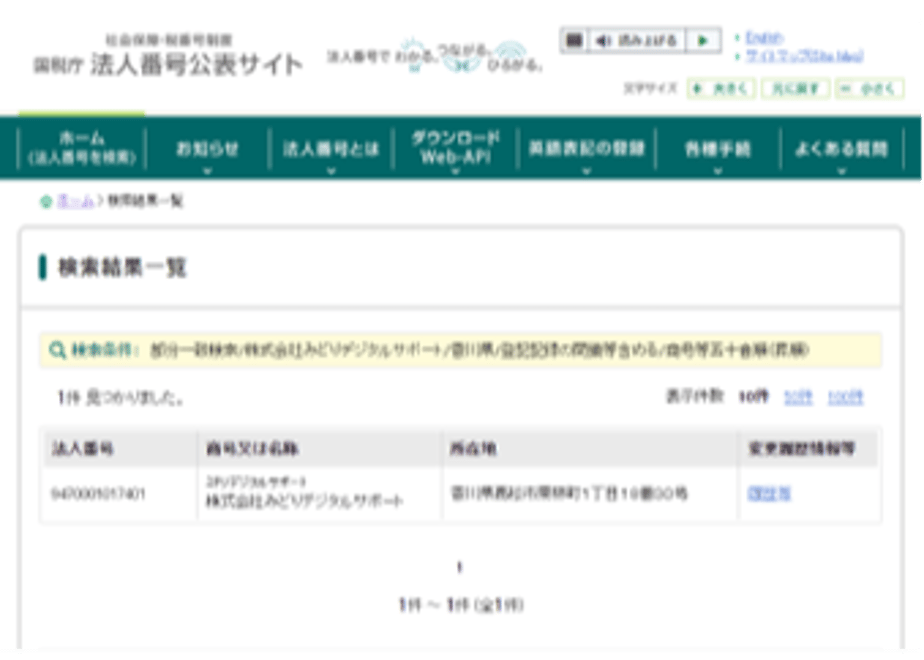Click the 1件～1件 (全1件) range text

tap(460, 605)
